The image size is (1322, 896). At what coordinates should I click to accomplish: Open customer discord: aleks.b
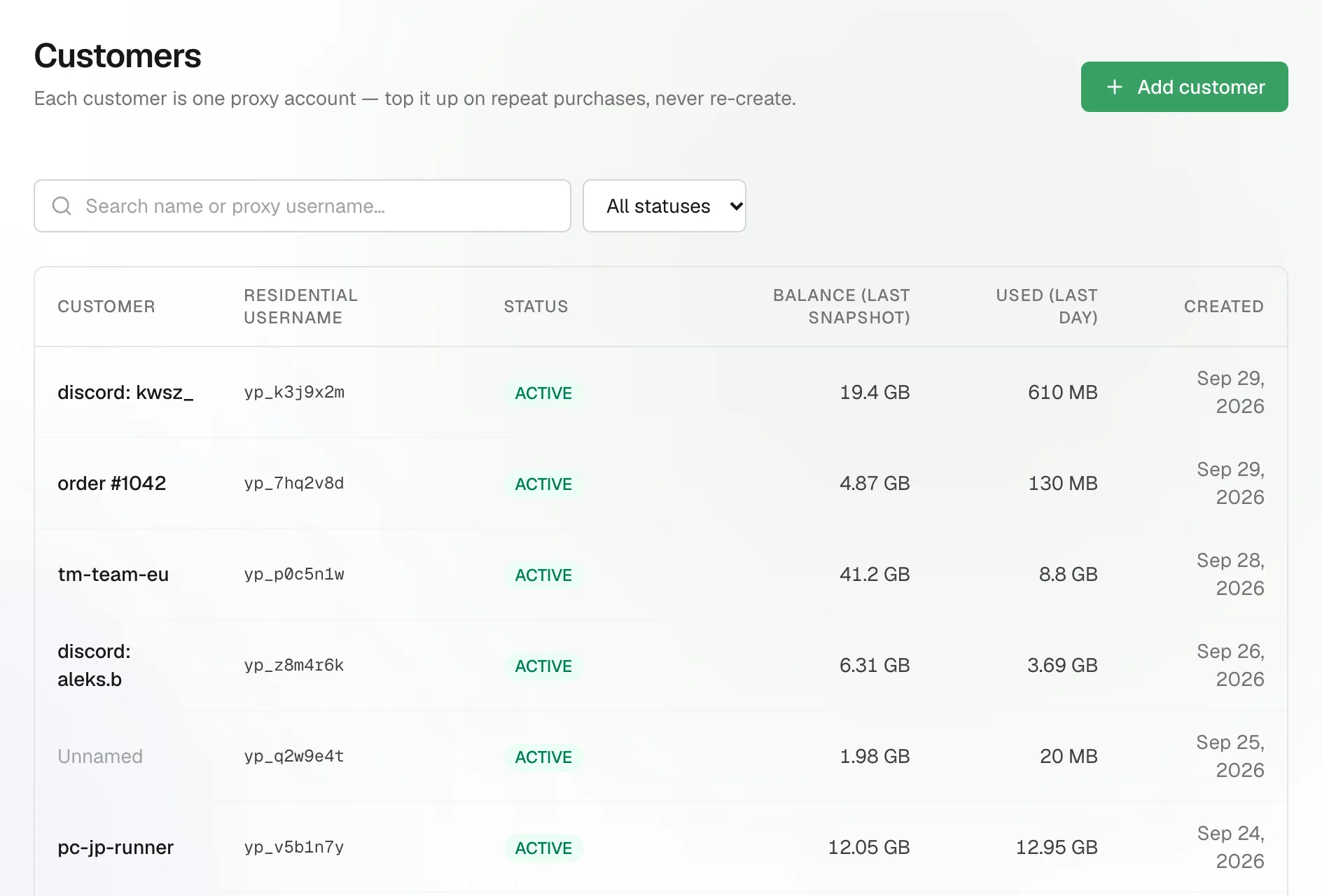point(94,666)
